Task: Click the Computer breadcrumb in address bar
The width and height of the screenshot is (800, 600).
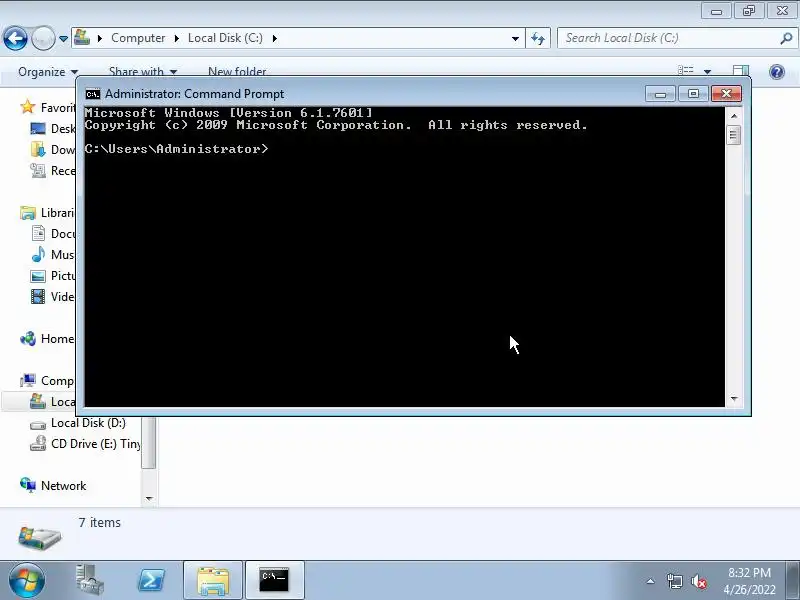Action: (x=138, y=38)
